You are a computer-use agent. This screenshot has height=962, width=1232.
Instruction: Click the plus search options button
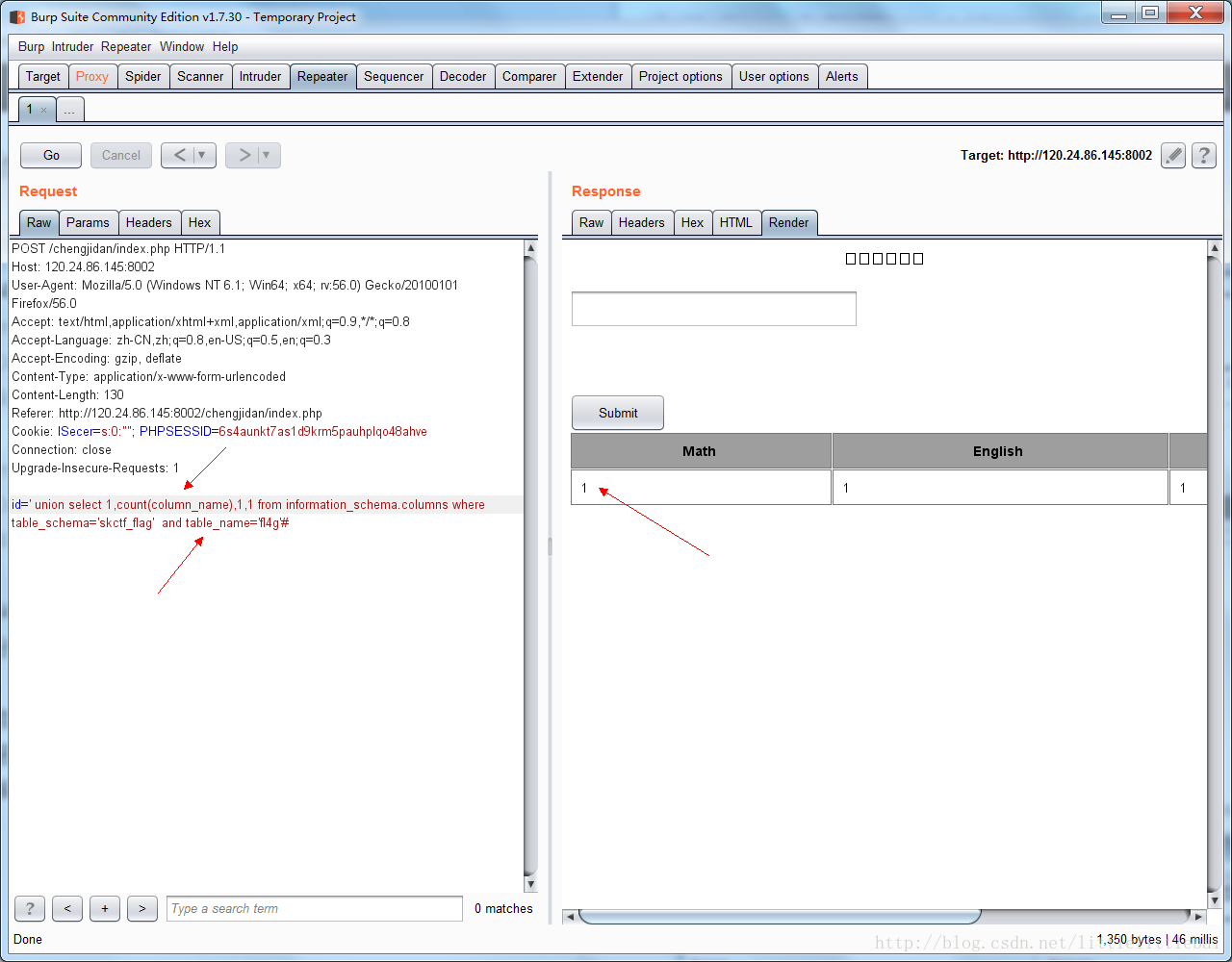click(105, 908)
